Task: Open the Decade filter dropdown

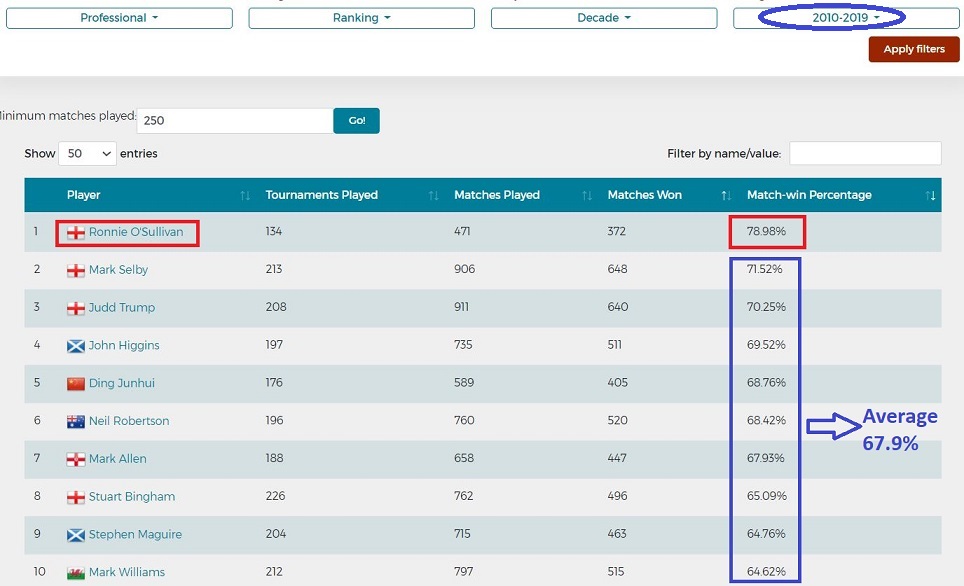Action: click(604, 18)
